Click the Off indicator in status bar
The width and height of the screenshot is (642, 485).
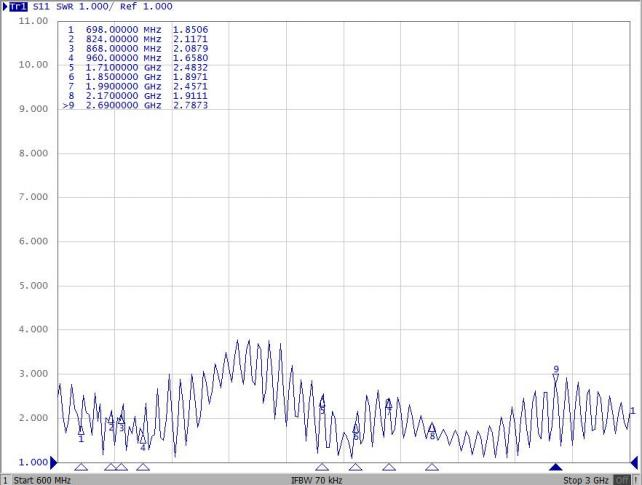pos(622,480)
